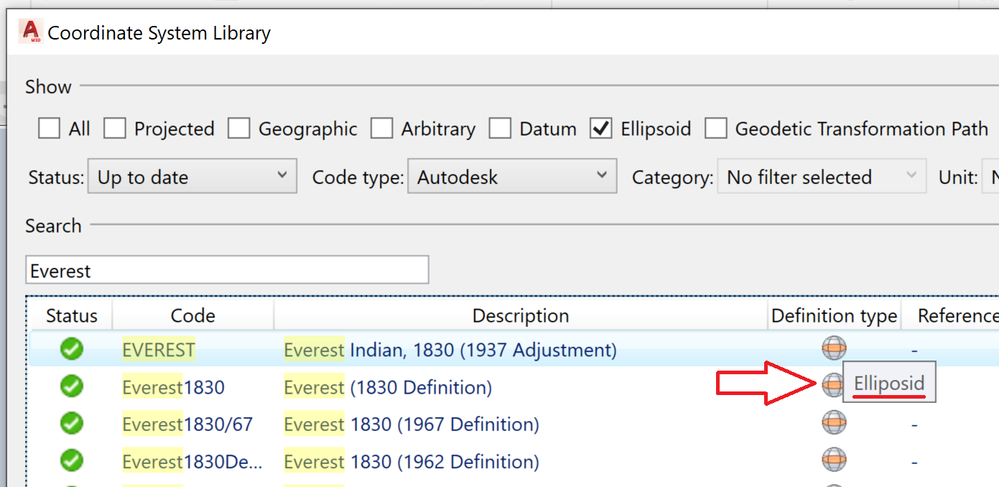Click green status check for EVEREST row
Screen dimensions: 999x487
point(71,349)
